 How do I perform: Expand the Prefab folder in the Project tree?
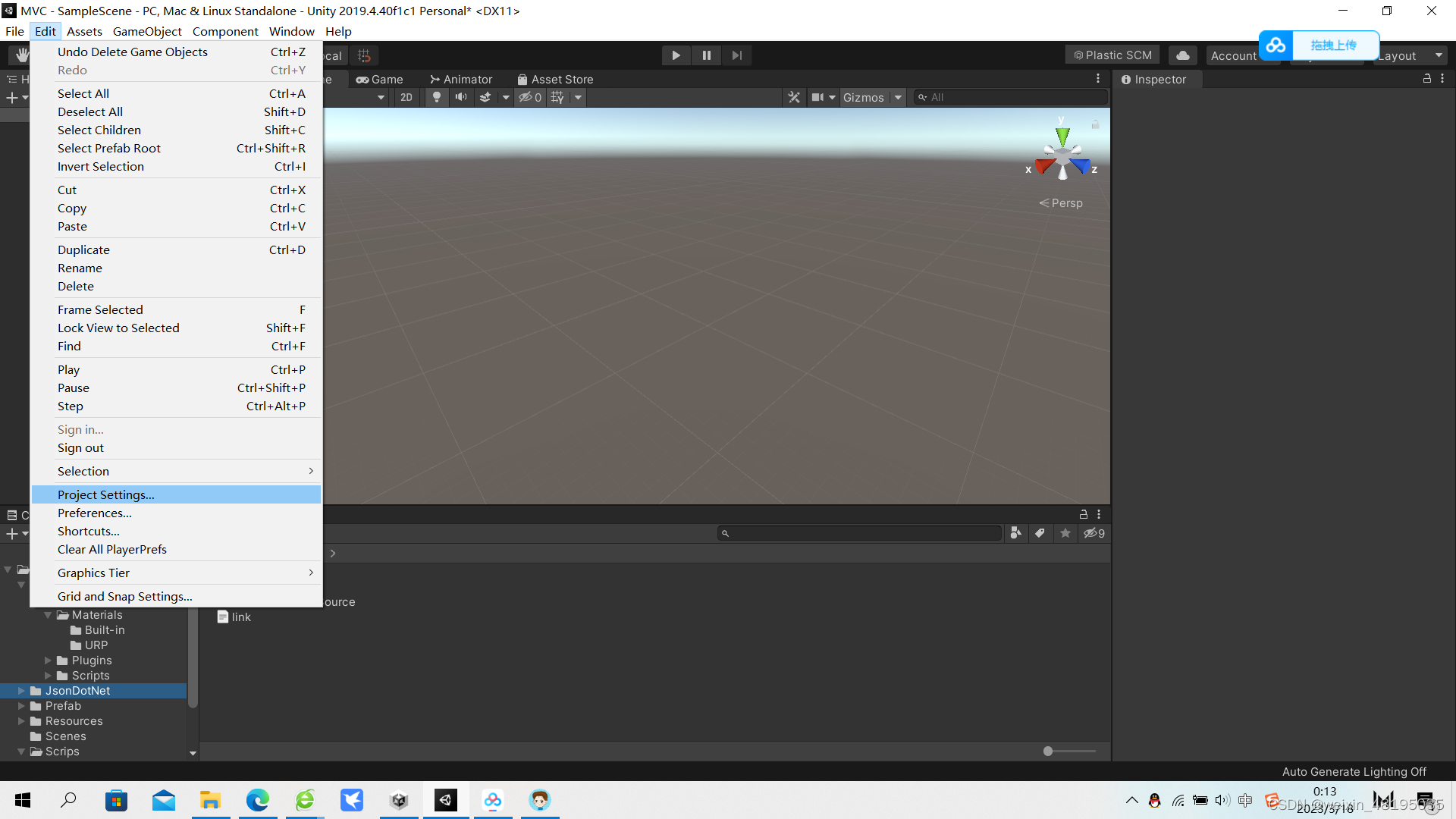pyautogui.click(x=21, y=706)
